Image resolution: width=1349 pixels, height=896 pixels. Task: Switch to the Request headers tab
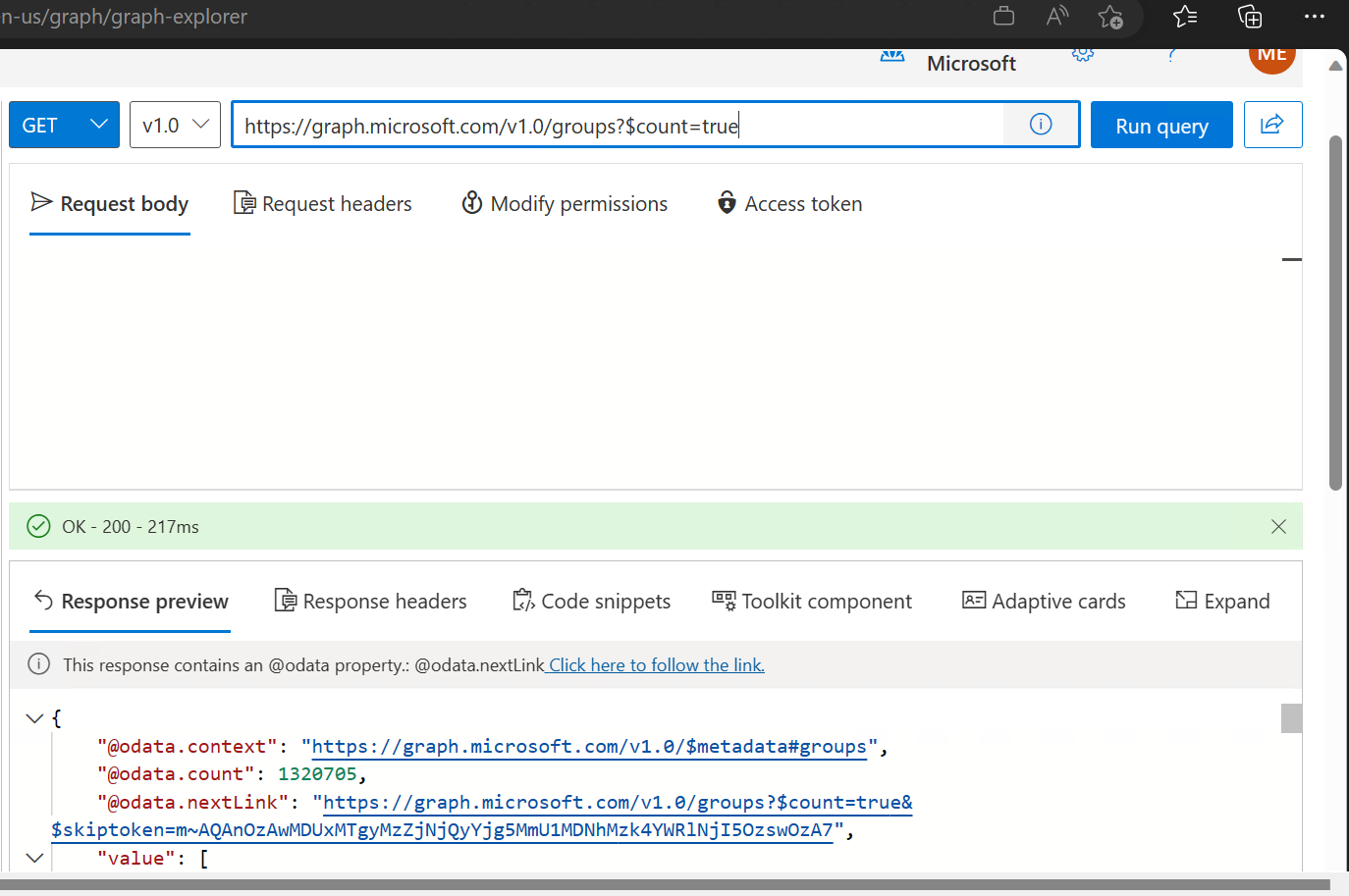coord(323,203)
